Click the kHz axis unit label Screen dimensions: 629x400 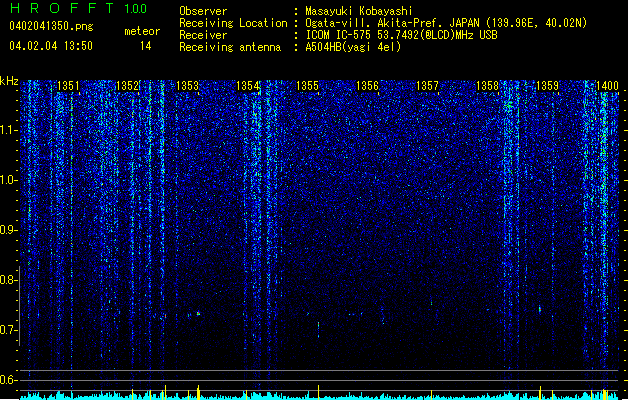[x=9, y=81]
